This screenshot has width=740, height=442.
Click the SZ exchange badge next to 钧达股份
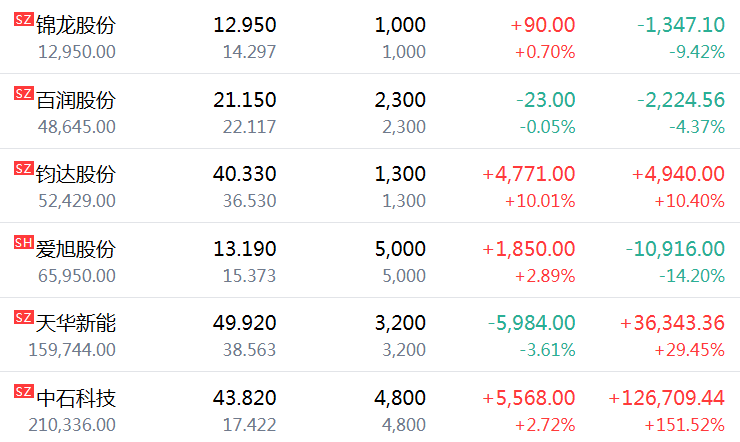pyautogui.click(x=23, y=168)
